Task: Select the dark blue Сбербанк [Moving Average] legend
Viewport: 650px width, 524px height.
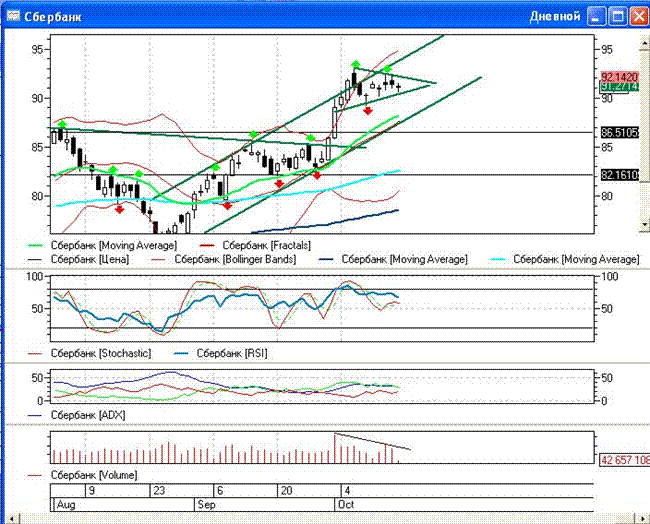Action: coord(393,260)
